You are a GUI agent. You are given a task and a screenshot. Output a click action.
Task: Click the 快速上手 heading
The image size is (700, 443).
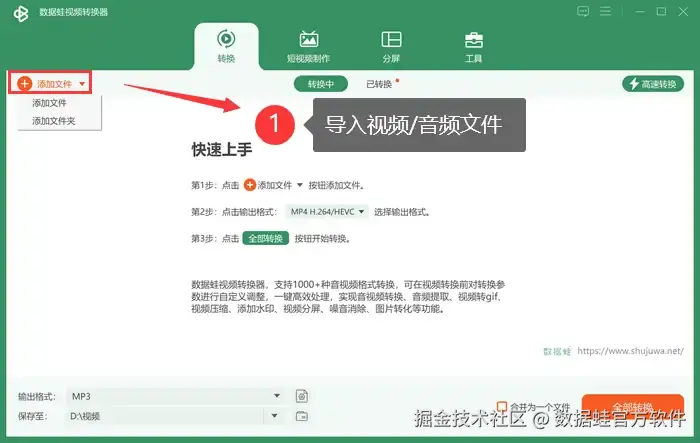(x=222, y=149)
